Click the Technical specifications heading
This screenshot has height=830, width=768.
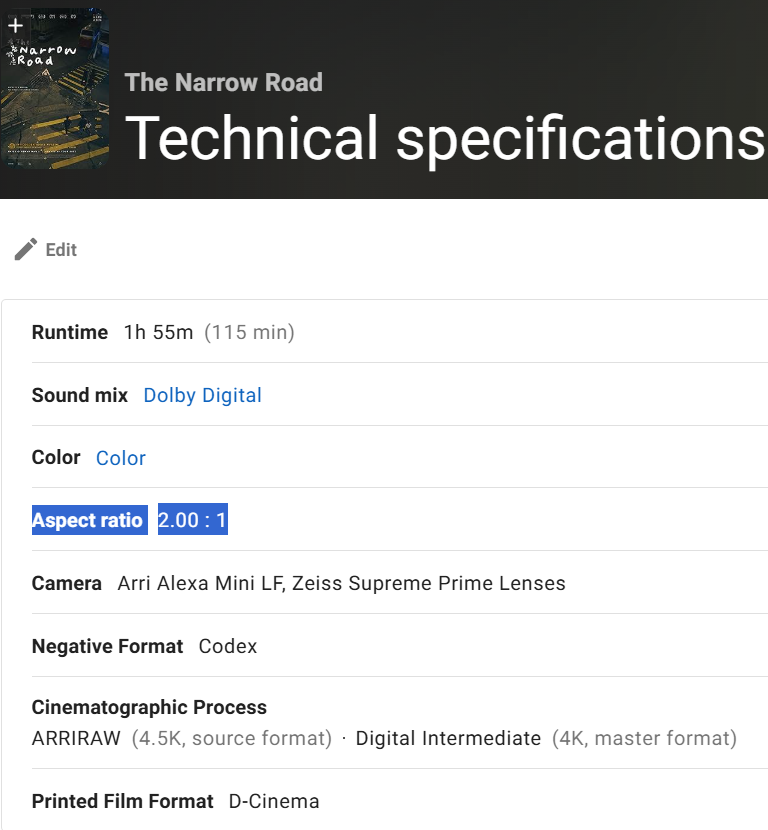click(x=446, y=139)
